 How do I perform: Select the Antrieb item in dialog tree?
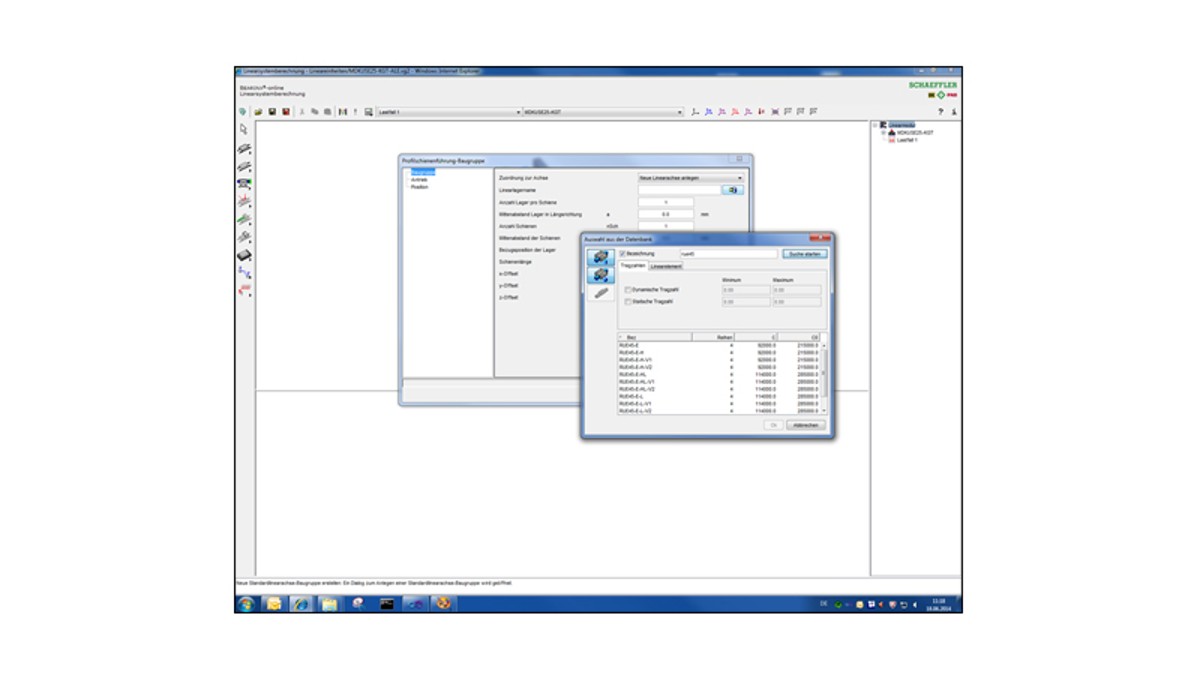pos(419,180)
